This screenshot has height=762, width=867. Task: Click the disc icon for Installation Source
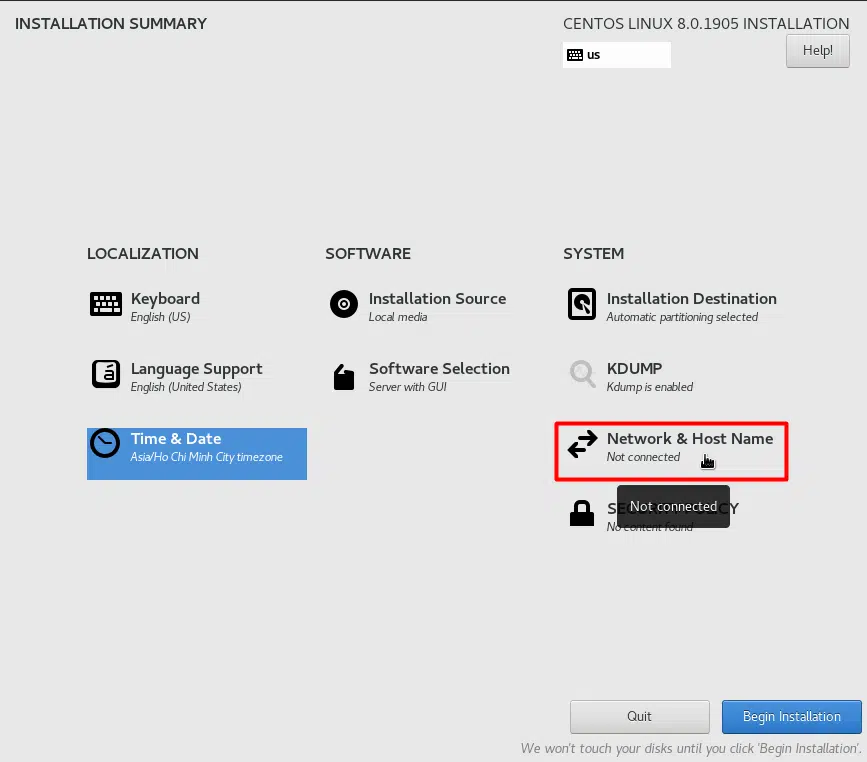coord(344,305)
